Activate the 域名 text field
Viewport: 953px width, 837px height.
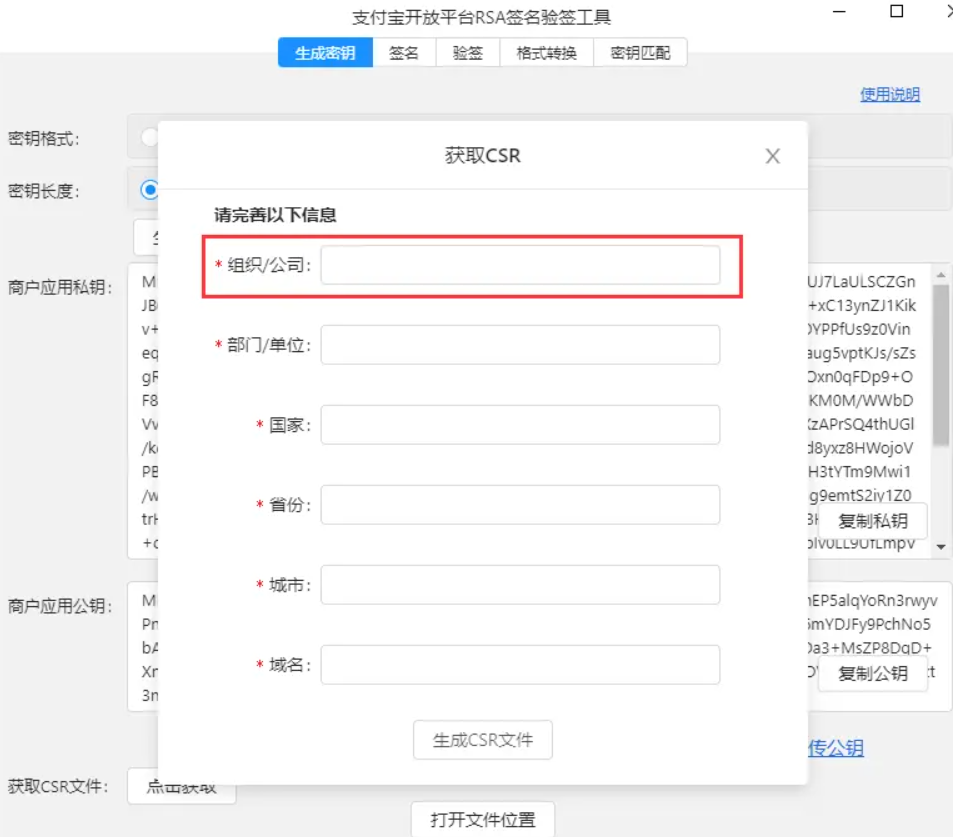click(520, 664)
